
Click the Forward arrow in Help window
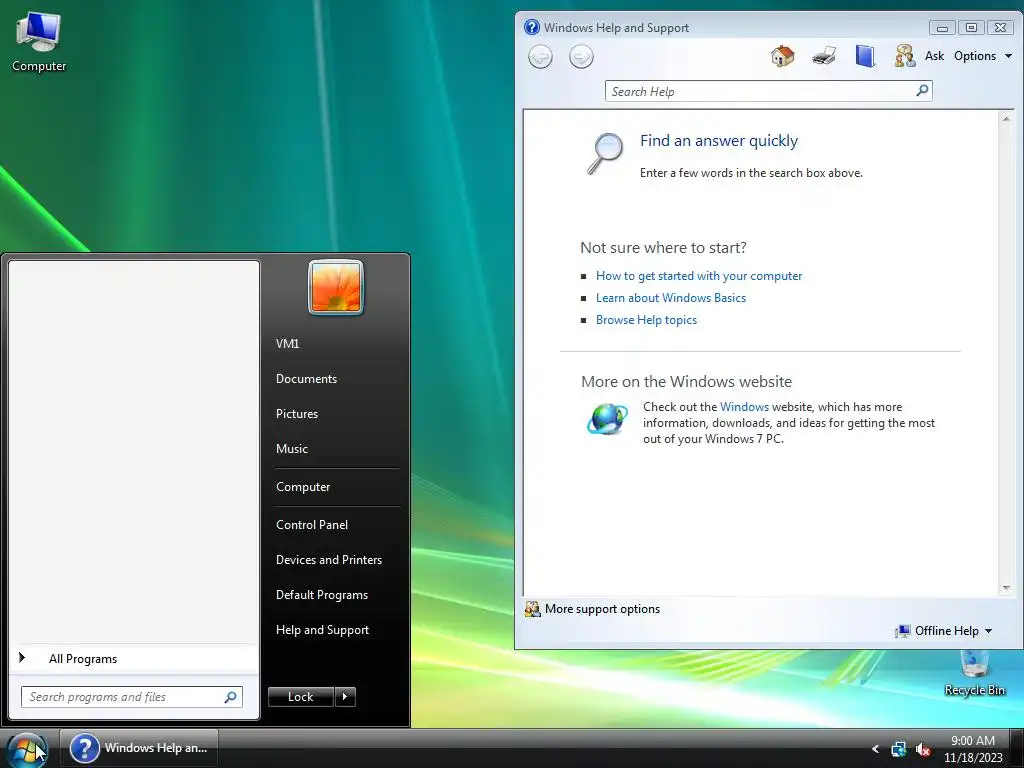[581, 57]
